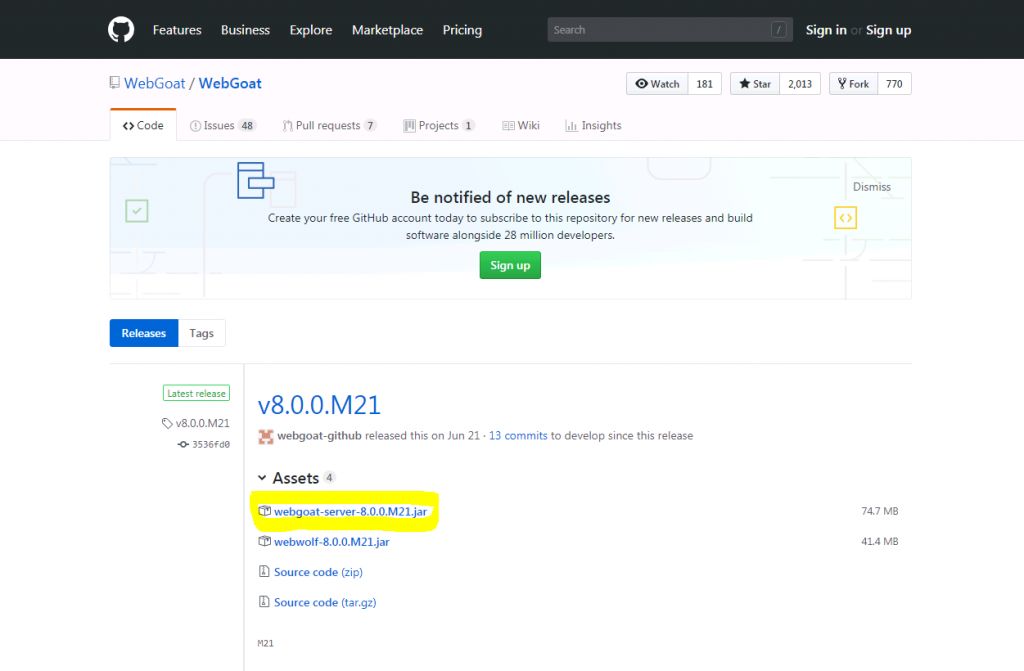This screenshot has height=671, width=1024.
Task: Open the Marketplace link
Action: tap(387, 30)
